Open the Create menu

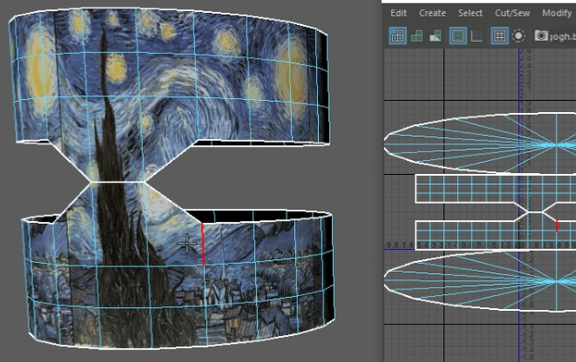(432, 13)
